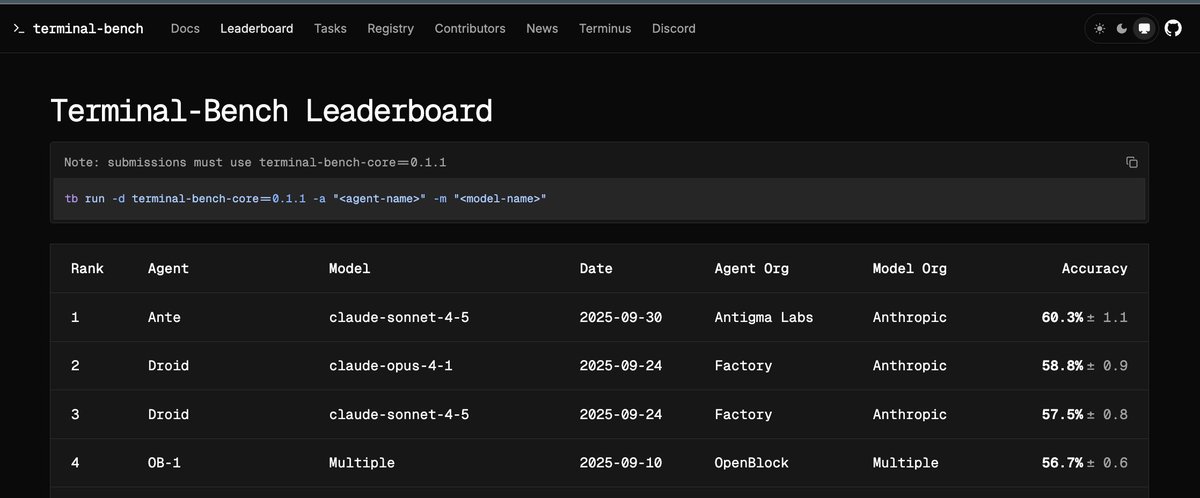Click the Date column header

tap(596, 268)
